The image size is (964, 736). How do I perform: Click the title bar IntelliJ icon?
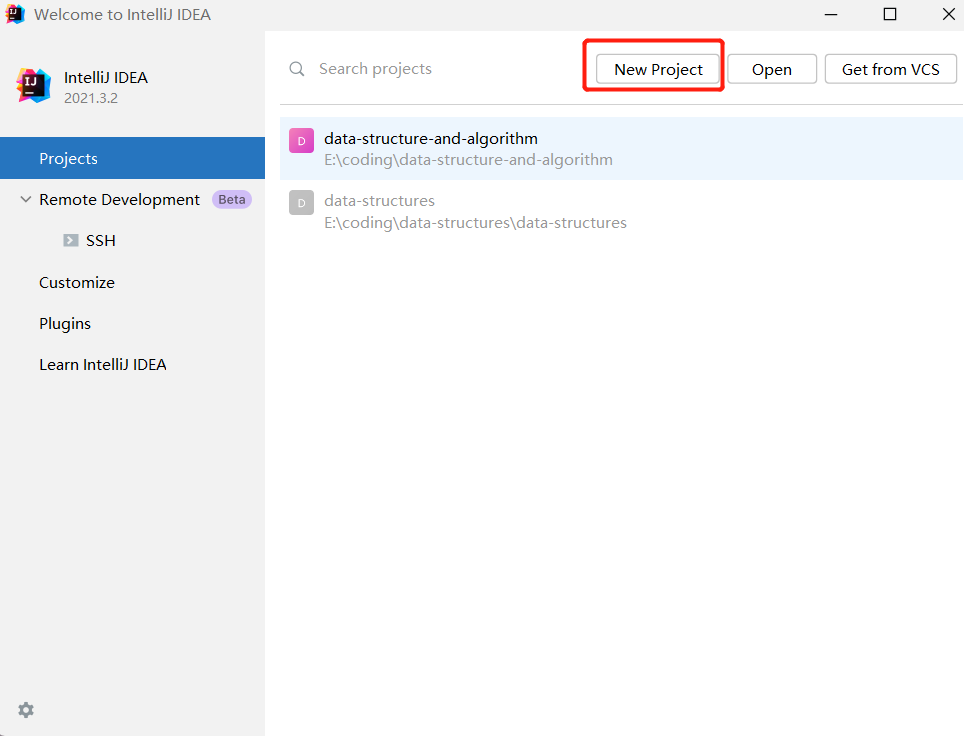pyautogui.click(x=15, y=14)
